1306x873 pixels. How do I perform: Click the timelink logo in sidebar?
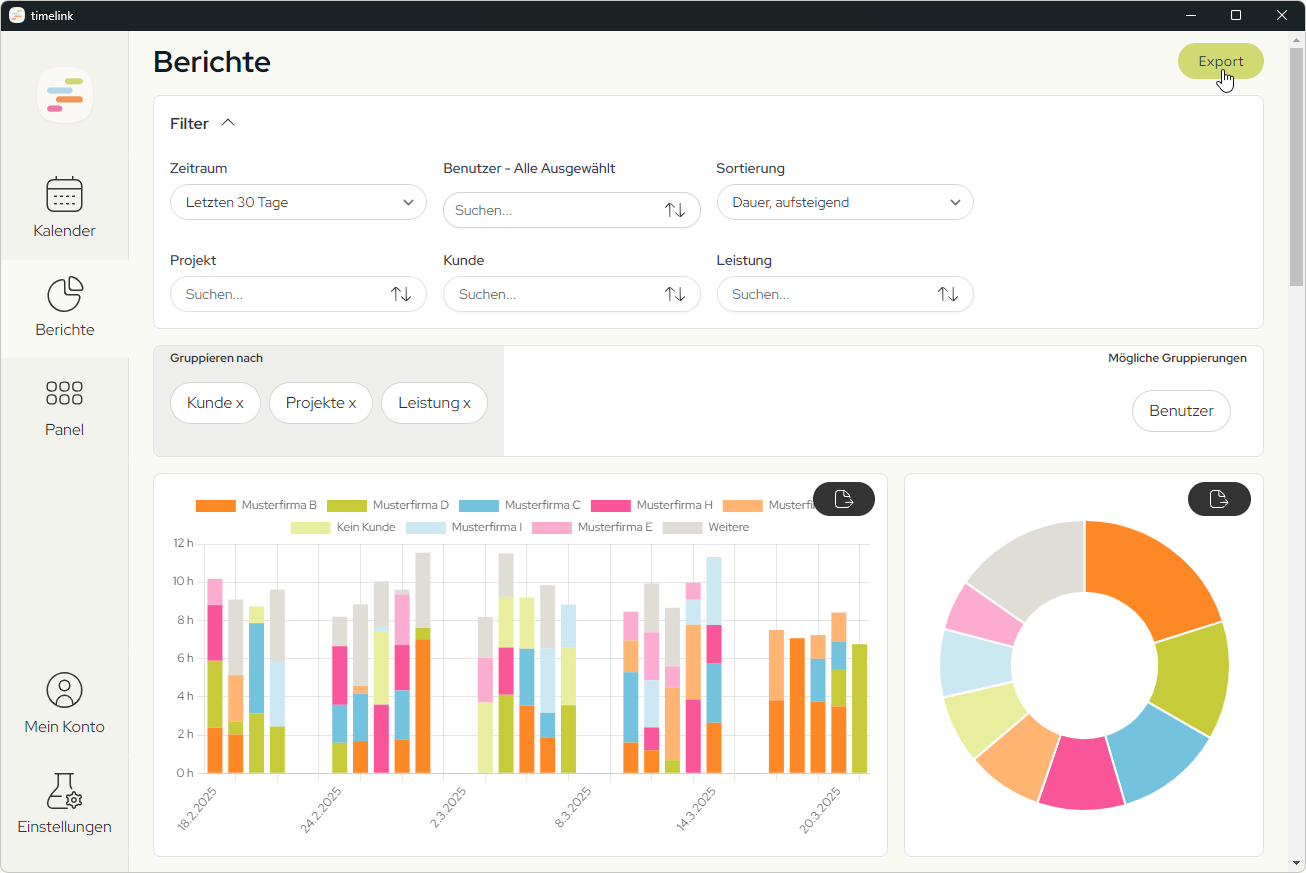click(65, 95)
